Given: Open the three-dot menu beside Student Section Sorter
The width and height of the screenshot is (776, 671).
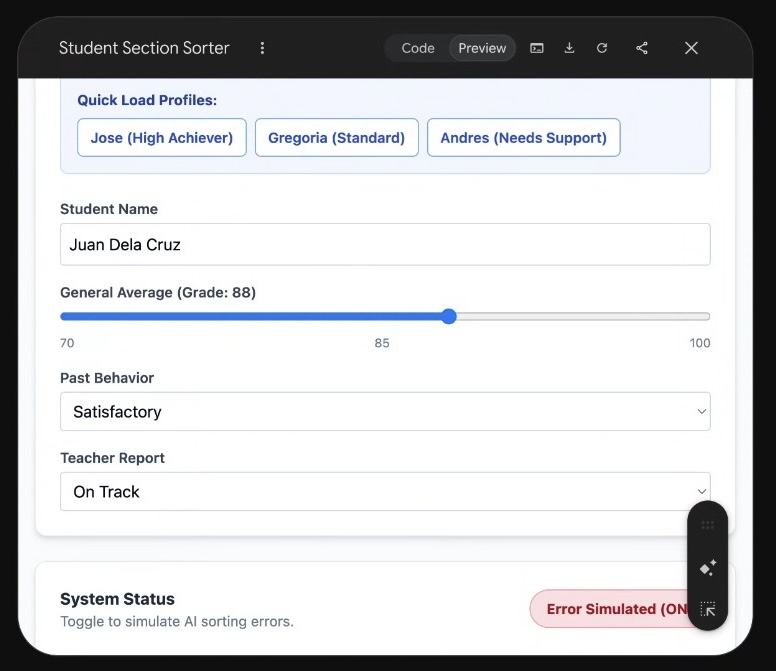Looking at the screenshot, I should pyautogui.click(x=262, y=48).
